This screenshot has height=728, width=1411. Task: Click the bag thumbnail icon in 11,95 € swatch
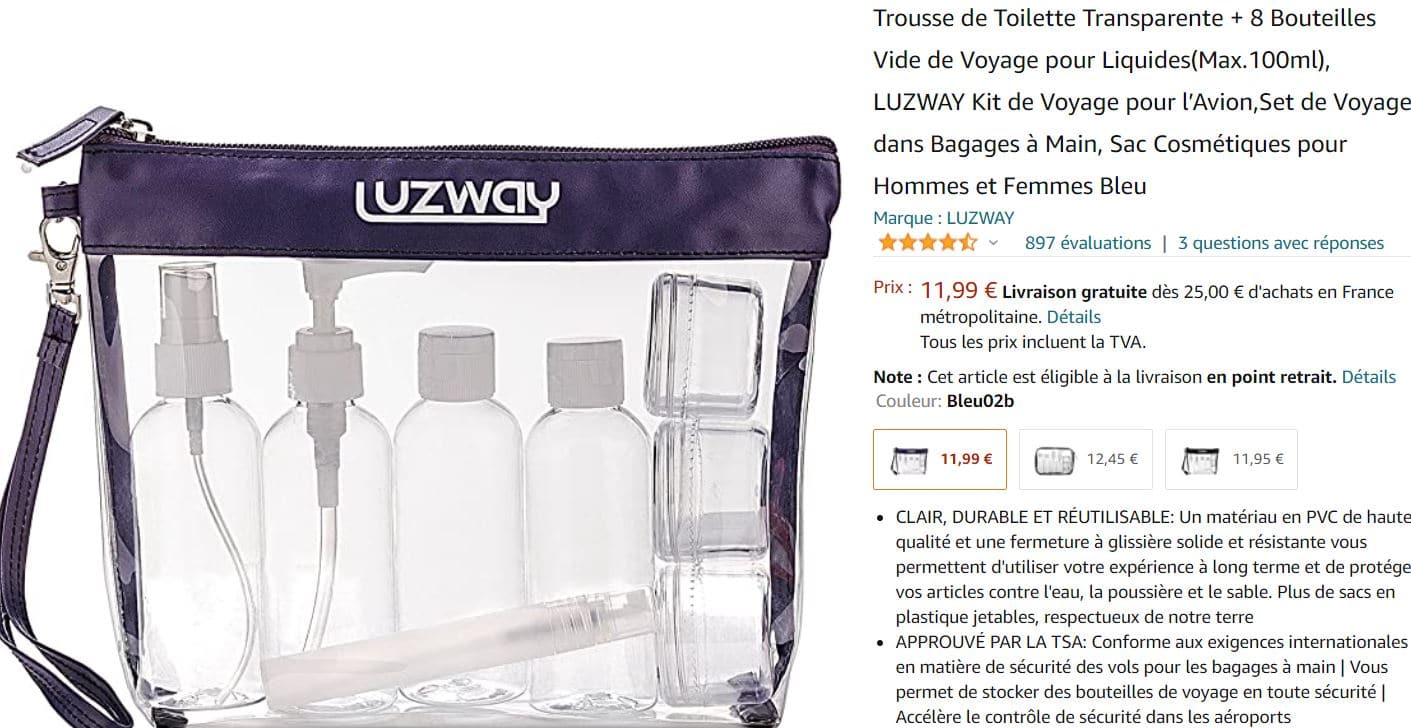coord(1199,460)
